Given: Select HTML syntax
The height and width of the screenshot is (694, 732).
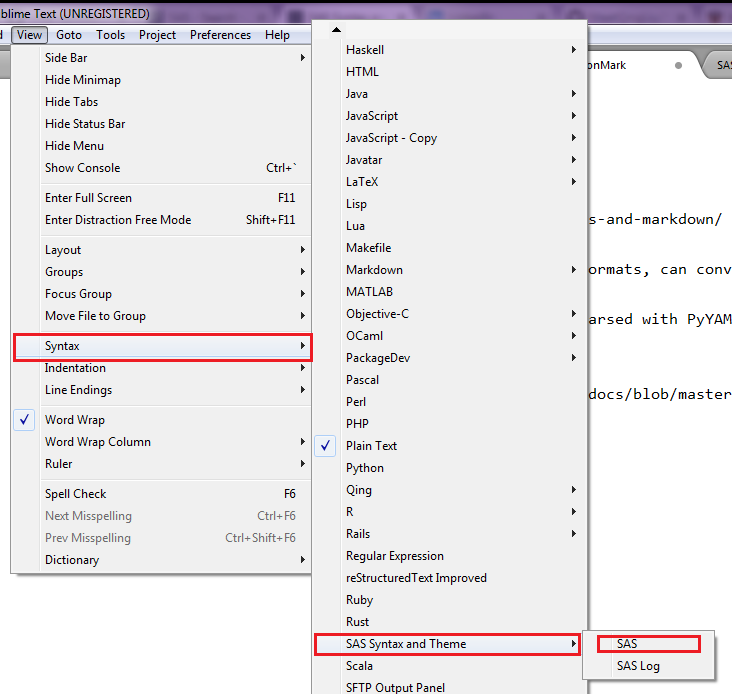Looking at the screenshot, I should (449, 72).
